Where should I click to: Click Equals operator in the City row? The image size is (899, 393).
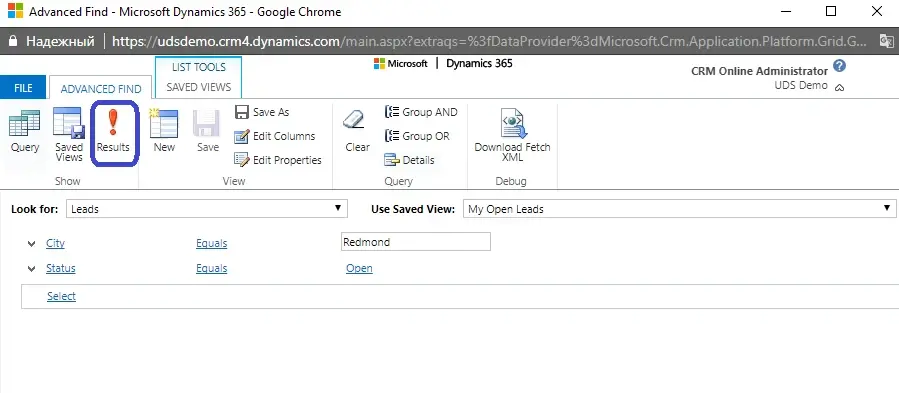click(x=212, y=243)
